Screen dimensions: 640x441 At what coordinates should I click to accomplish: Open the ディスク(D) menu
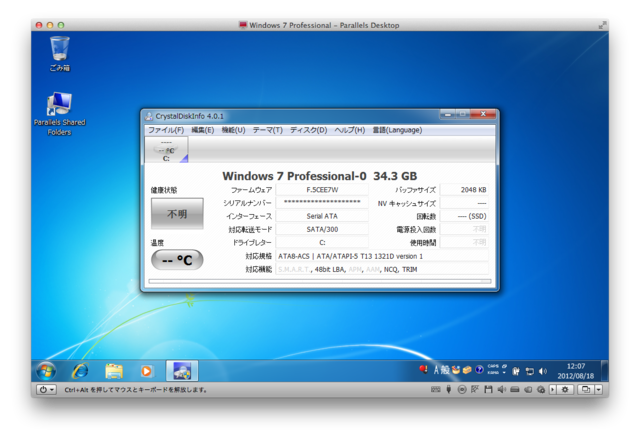[x=309, y=130]
